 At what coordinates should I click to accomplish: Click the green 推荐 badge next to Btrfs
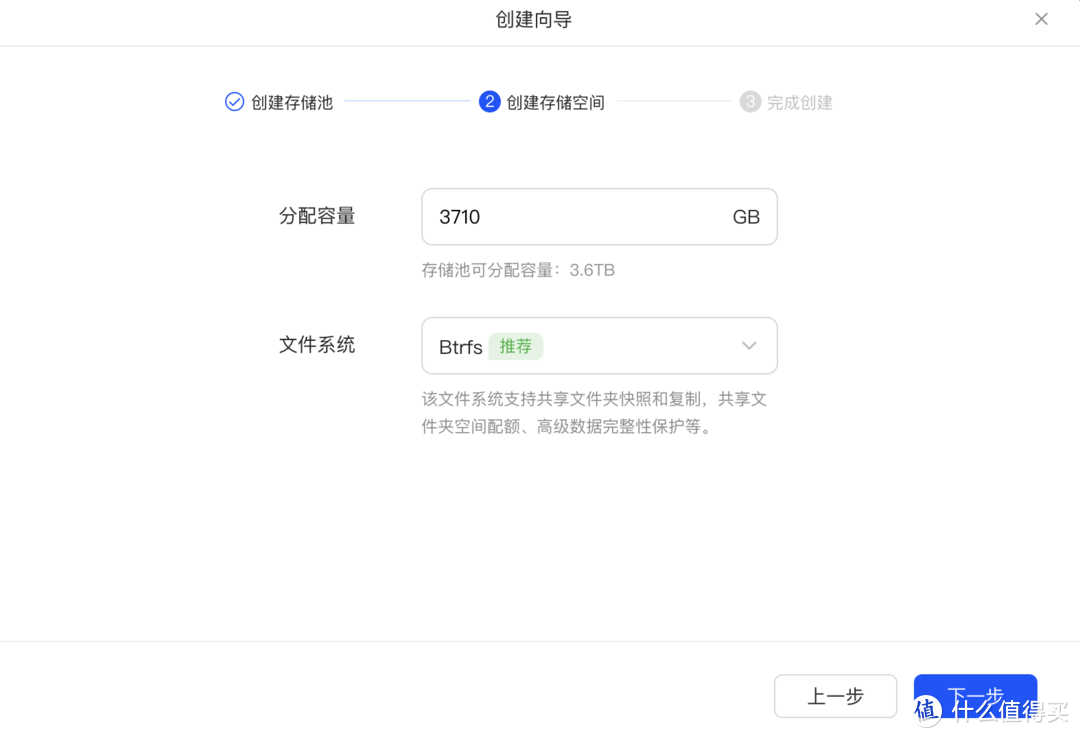pyautogui.click(x=516, y=345)
